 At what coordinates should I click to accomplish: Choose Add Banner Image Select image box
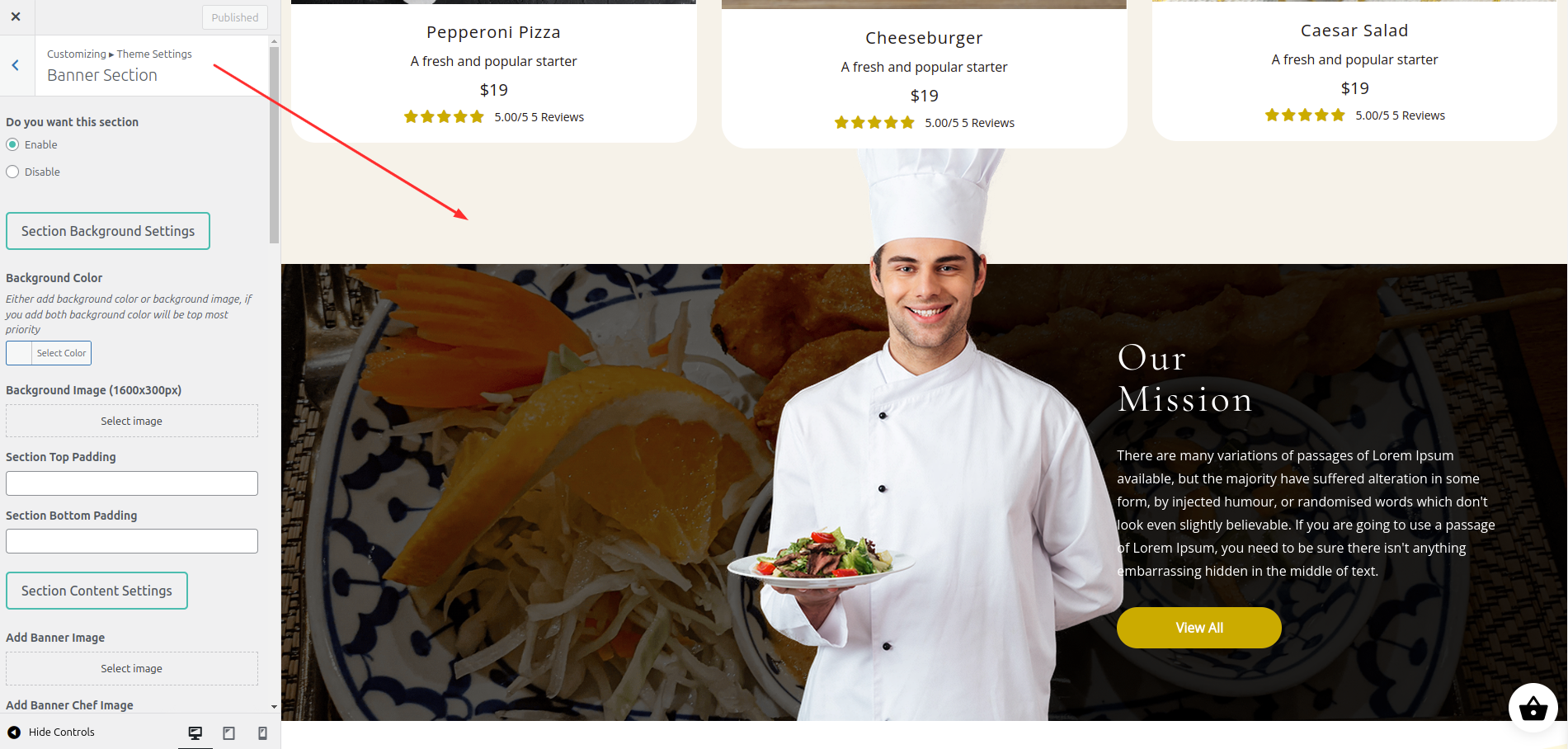[132, 668]
